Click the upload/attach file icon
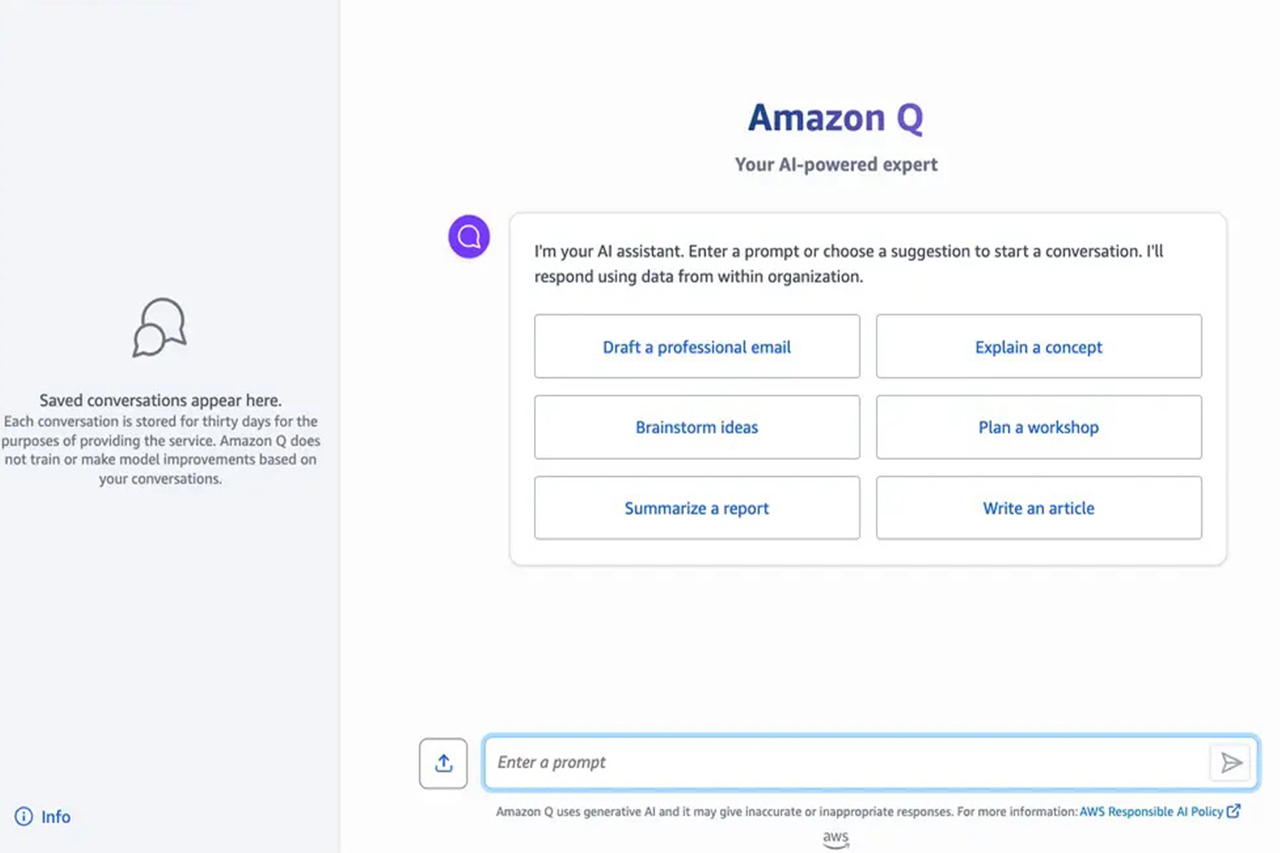This screenshot has width=1280, height=853. pyautogui.click(x=443, y=762)
